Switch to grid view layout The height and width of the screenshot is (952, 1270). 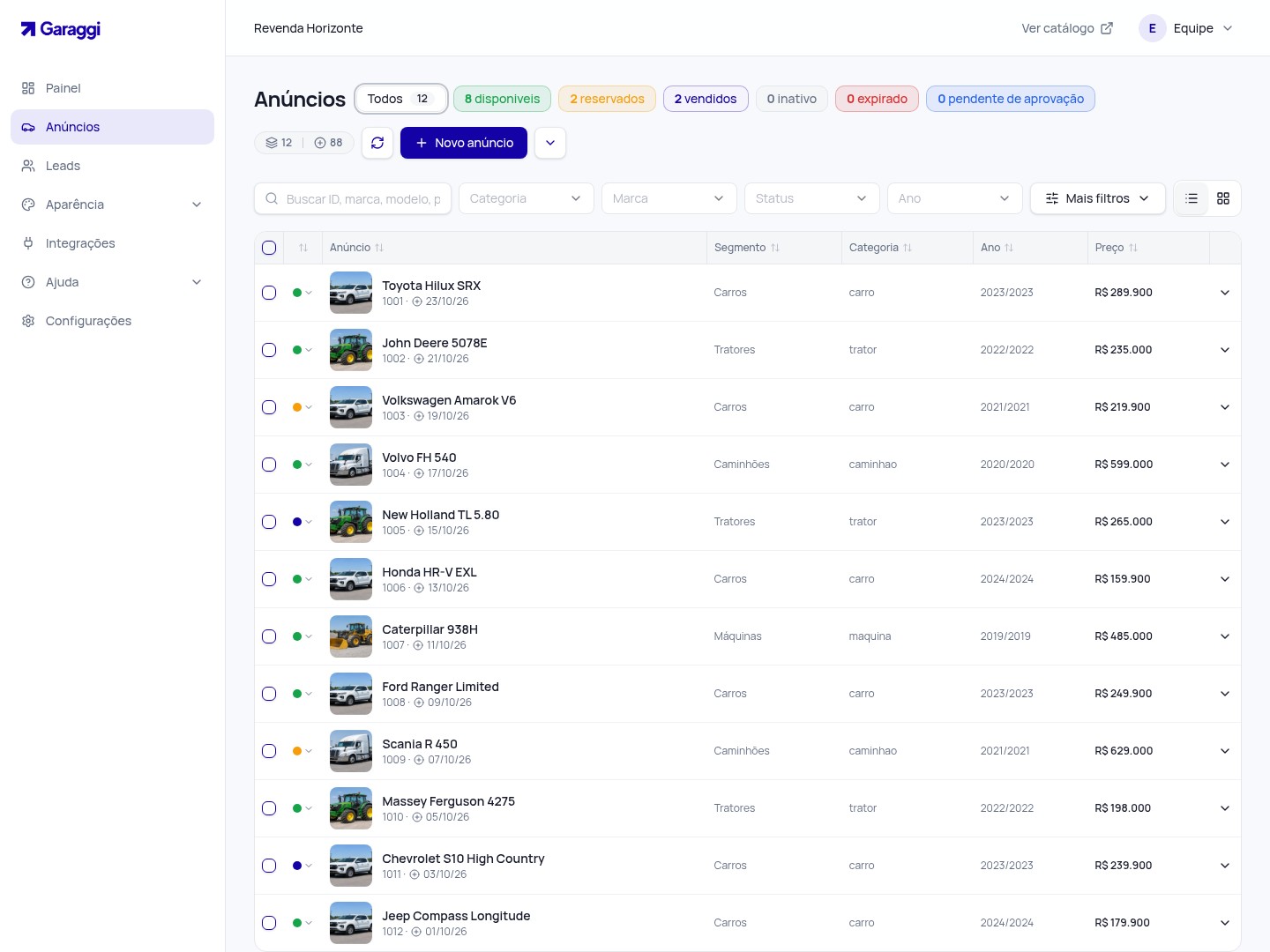pos(1223,198)
